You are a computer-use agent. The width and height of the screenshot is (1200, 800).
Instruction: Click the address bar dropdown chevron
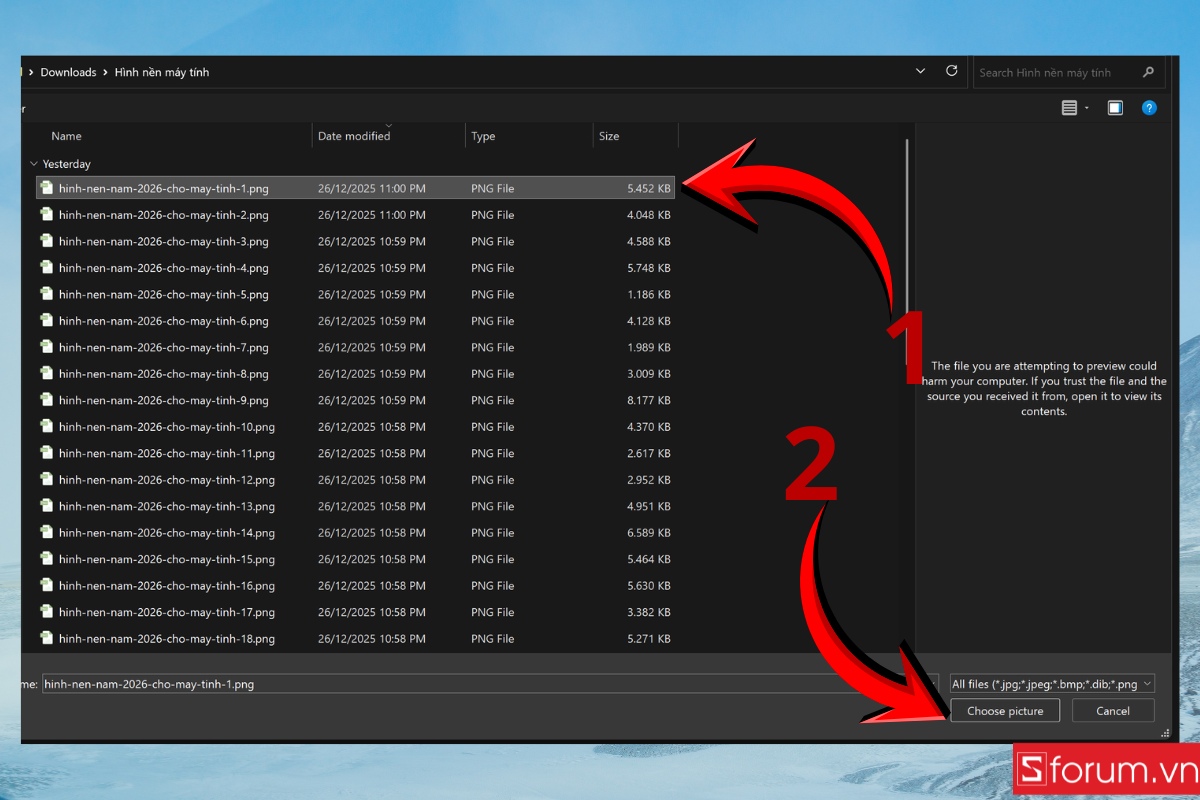point(920,71)
